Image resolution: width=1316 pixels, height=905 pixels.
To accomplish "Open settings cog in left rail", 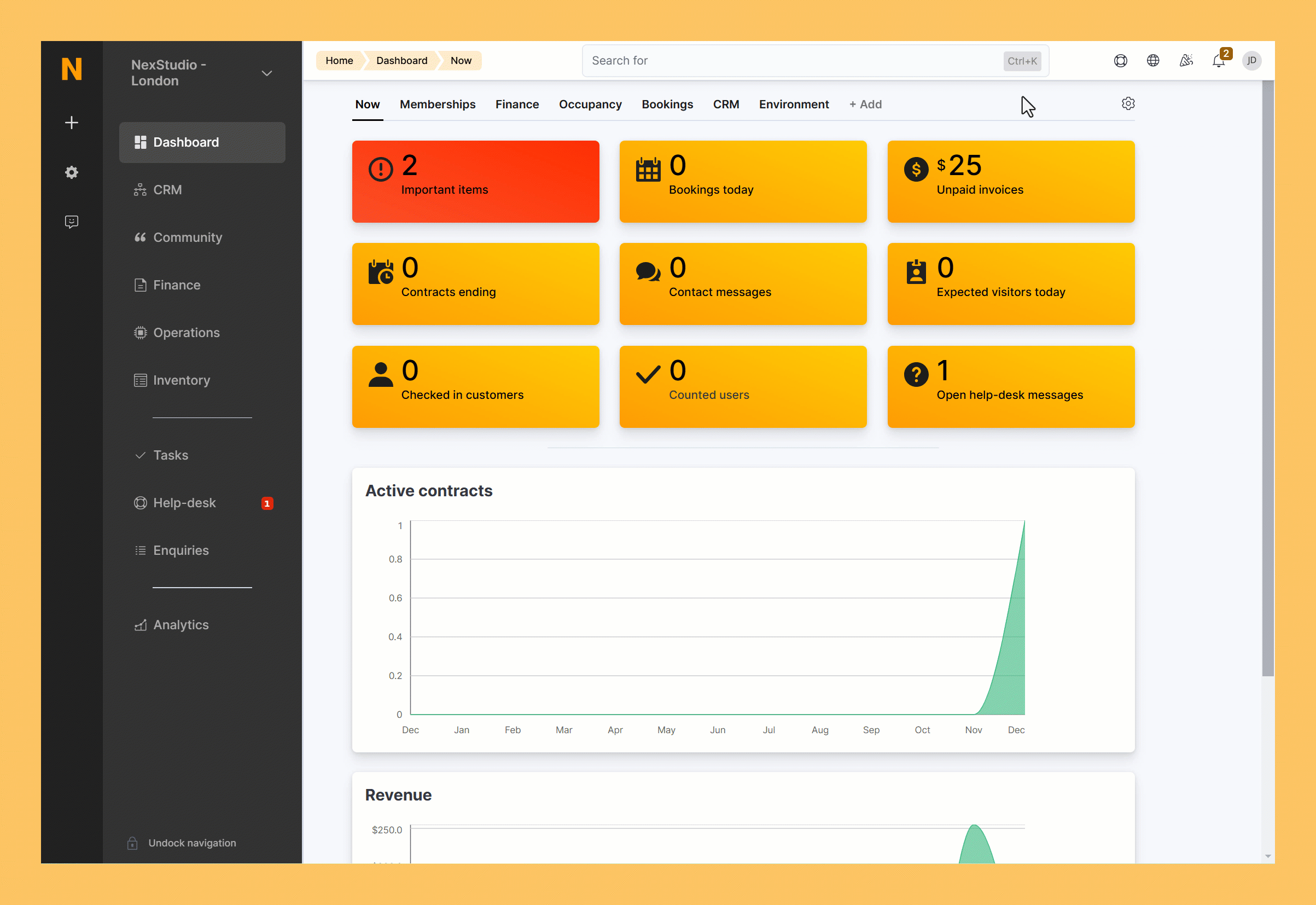I will pos(72,172).
